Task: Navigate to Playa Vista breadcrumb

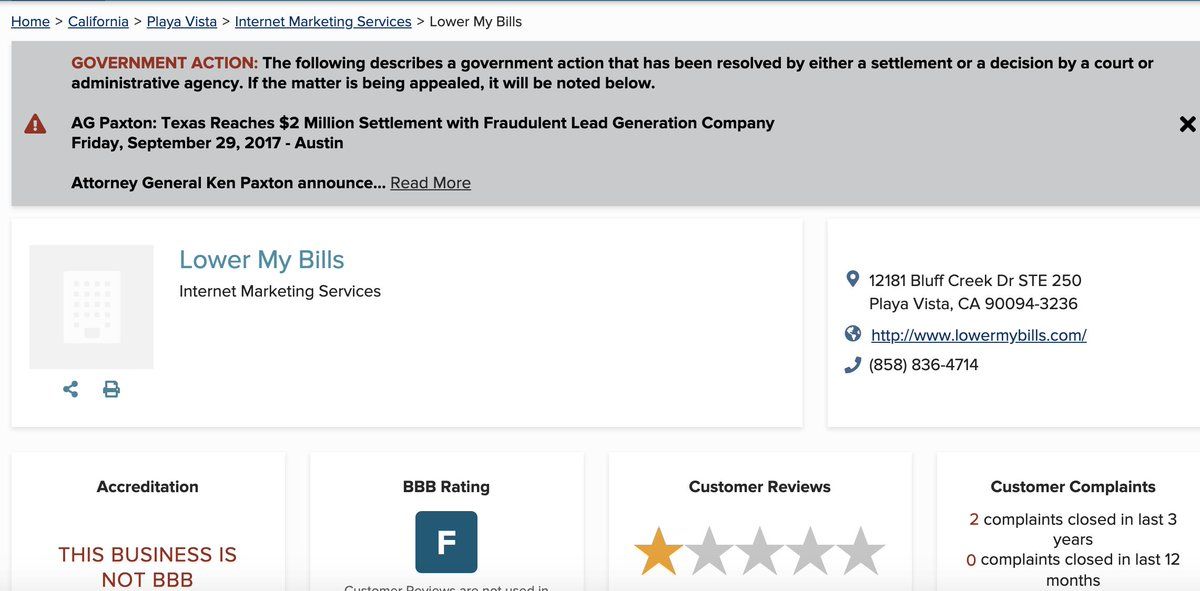Action: pyautogui.click(x=181, y=21)
